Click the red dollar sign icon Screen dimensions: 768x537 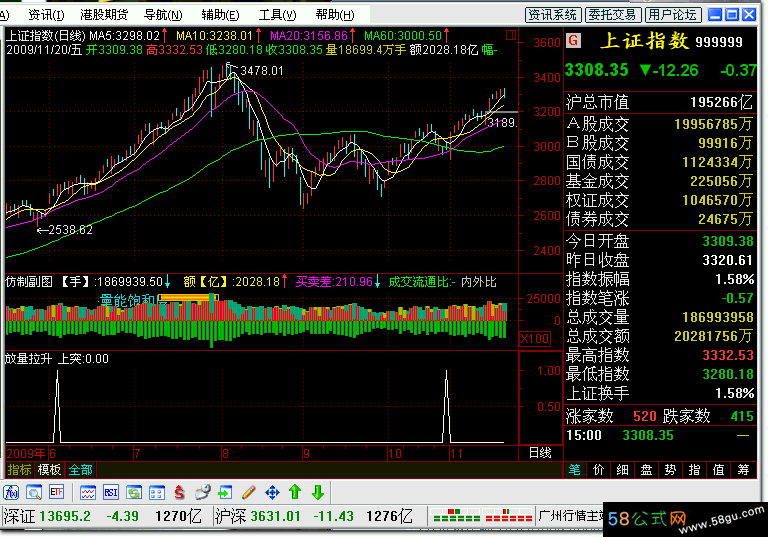180,492
